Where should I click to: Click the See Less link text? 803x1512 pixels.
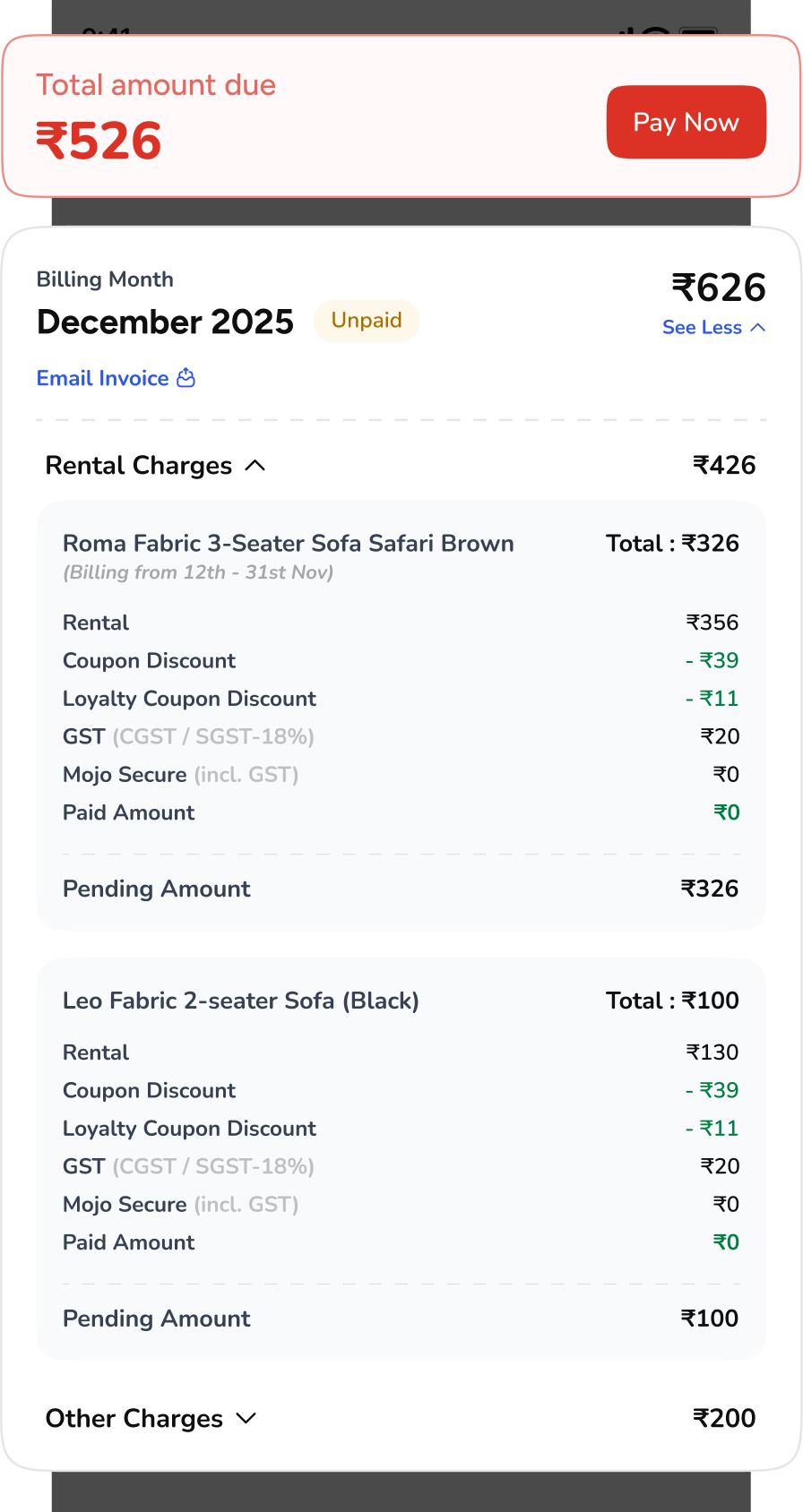pyautogui.click(x=702, y=328)
